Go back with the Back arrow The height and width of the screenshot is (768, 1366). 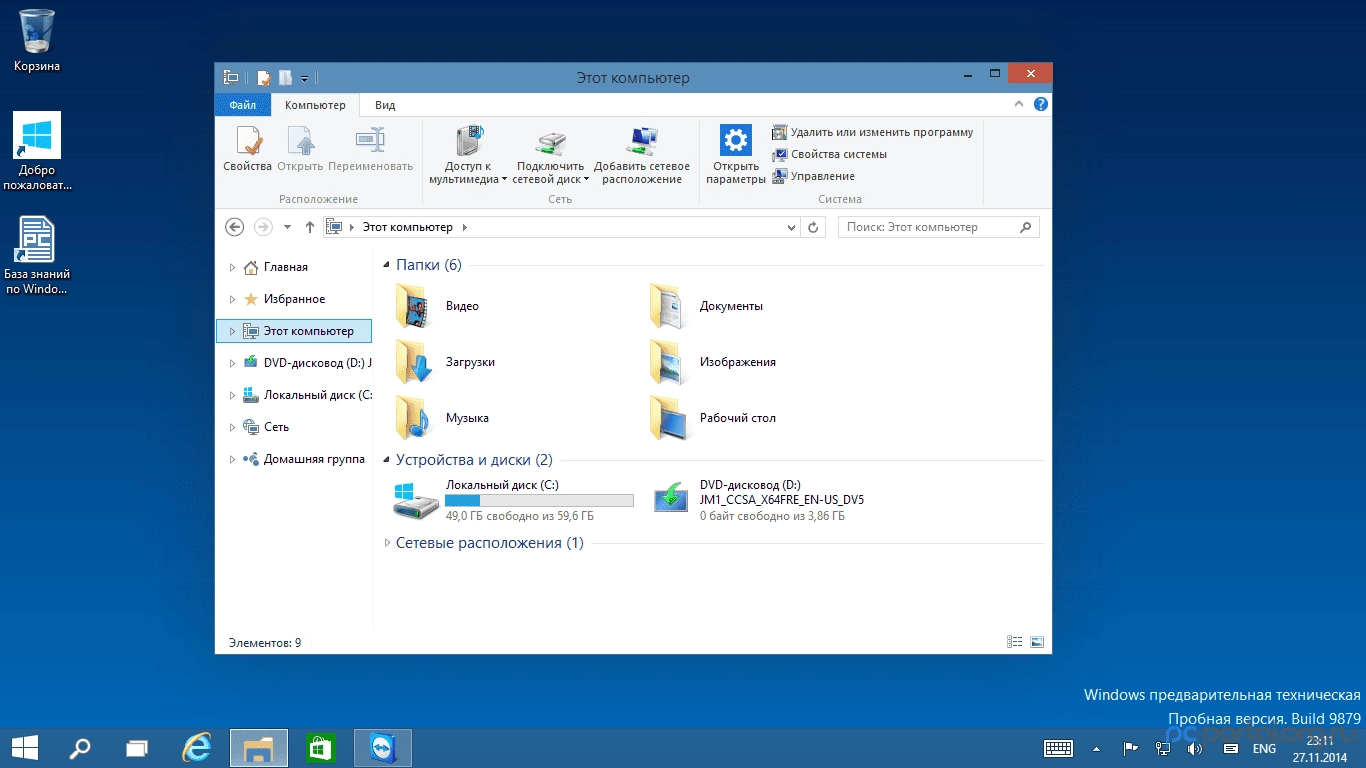(235, 227)
